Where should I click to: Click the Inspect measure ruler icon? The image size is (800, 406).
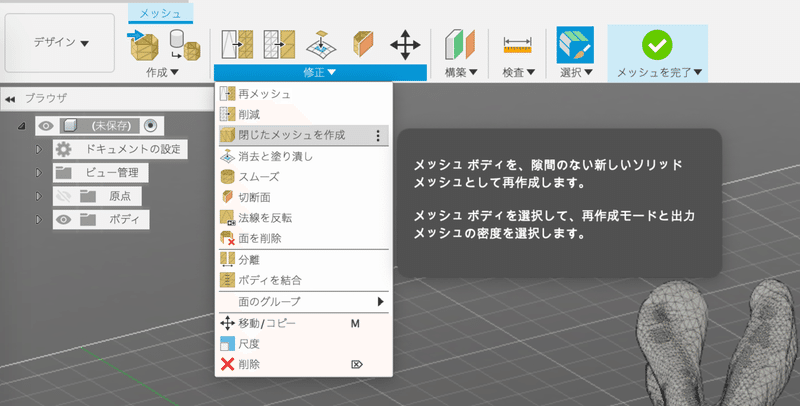(x=518, y=45)
